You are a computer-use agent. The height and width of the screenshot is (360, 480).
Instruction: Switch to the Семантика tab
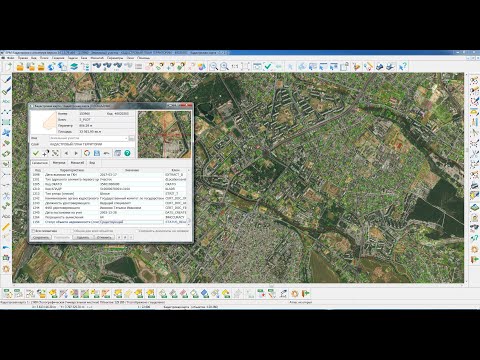(x=40, y=163)
